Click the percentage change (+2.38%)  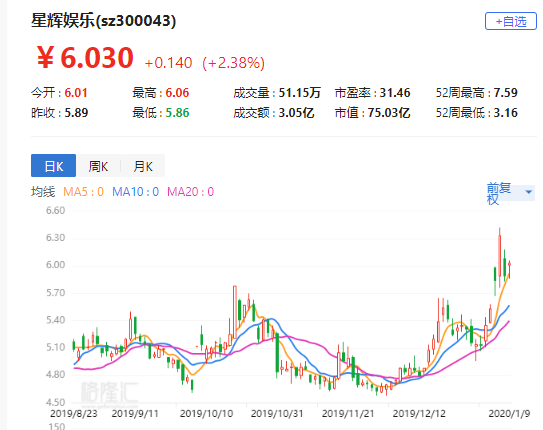(233, 63)
